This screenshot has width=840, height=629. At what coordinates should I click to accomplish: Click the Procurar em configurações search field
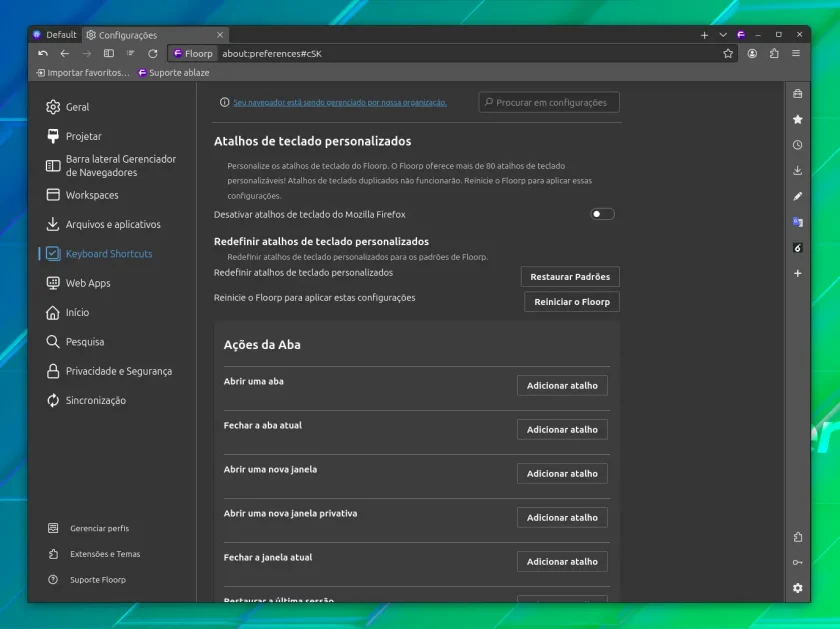(x=549, y=102)
